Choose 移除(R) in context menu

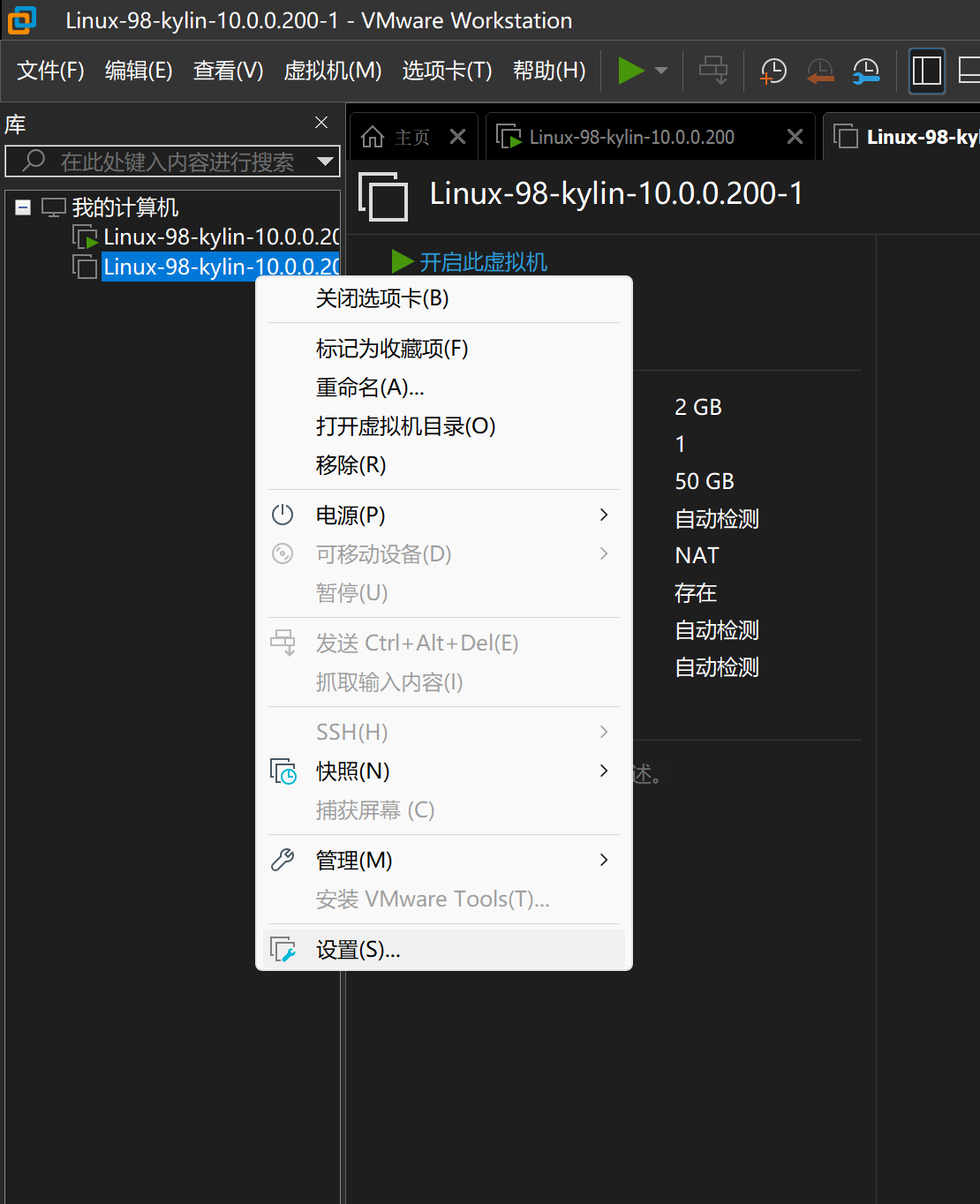tap(444, 465)
